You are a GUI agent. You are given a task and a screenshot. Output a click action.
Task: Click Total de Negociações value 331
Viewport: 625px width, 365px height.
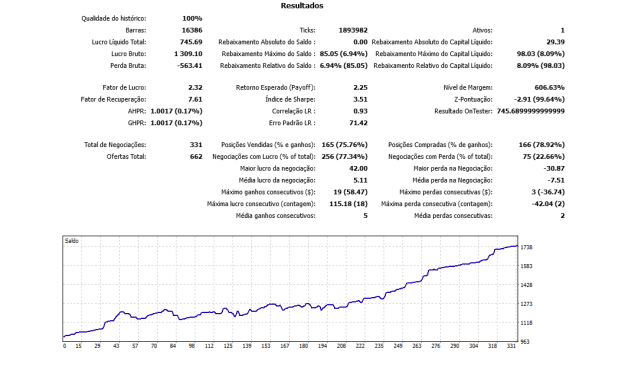[196, 145]
